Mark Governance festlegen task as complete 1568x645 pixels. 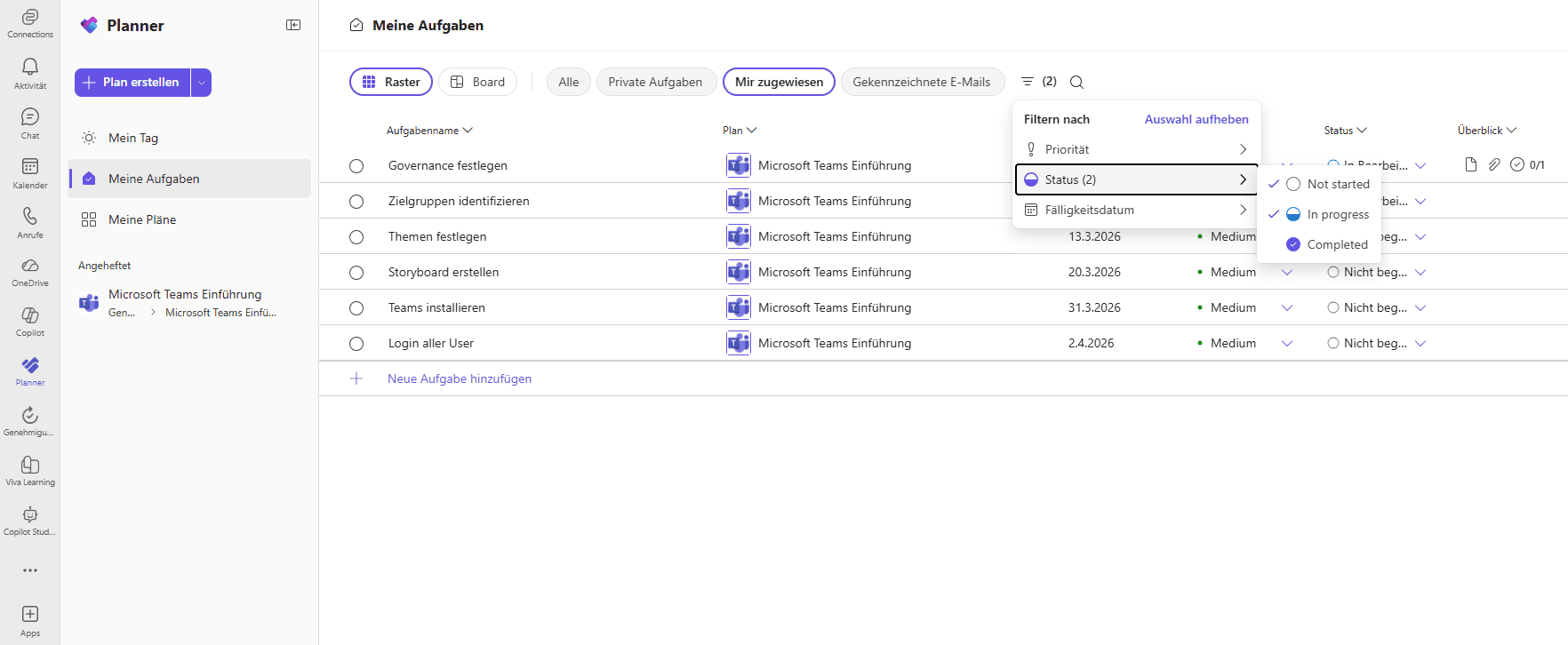[356, 166]
